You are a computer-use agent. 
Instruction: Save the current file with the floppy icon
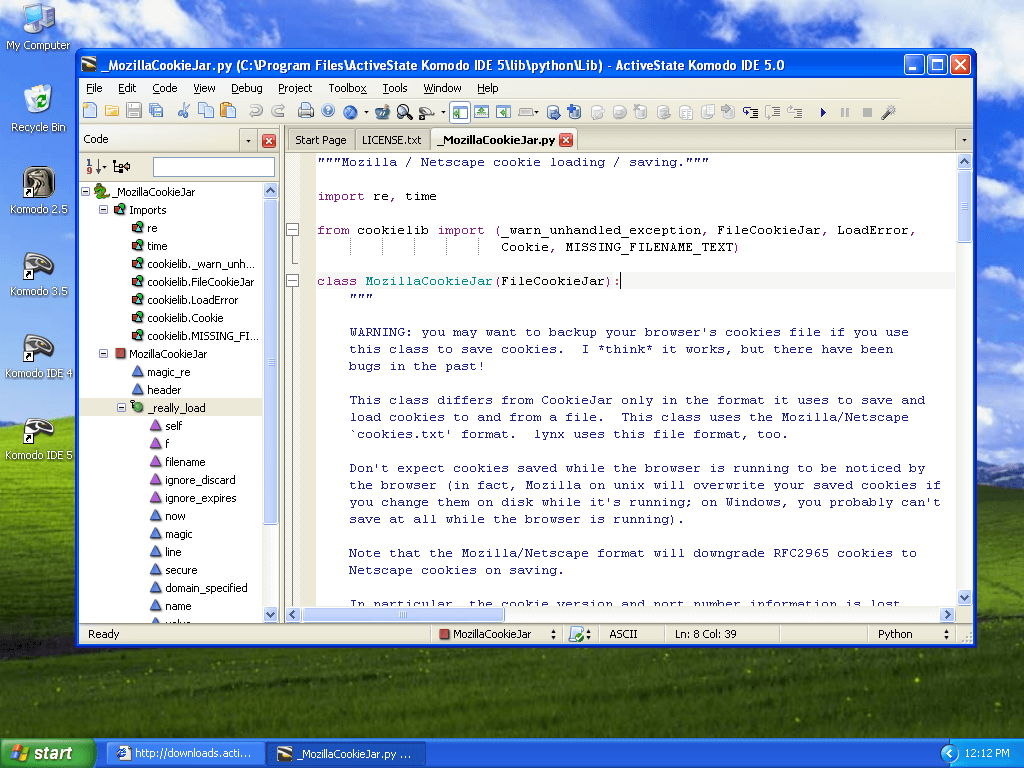tap(134, 112)
